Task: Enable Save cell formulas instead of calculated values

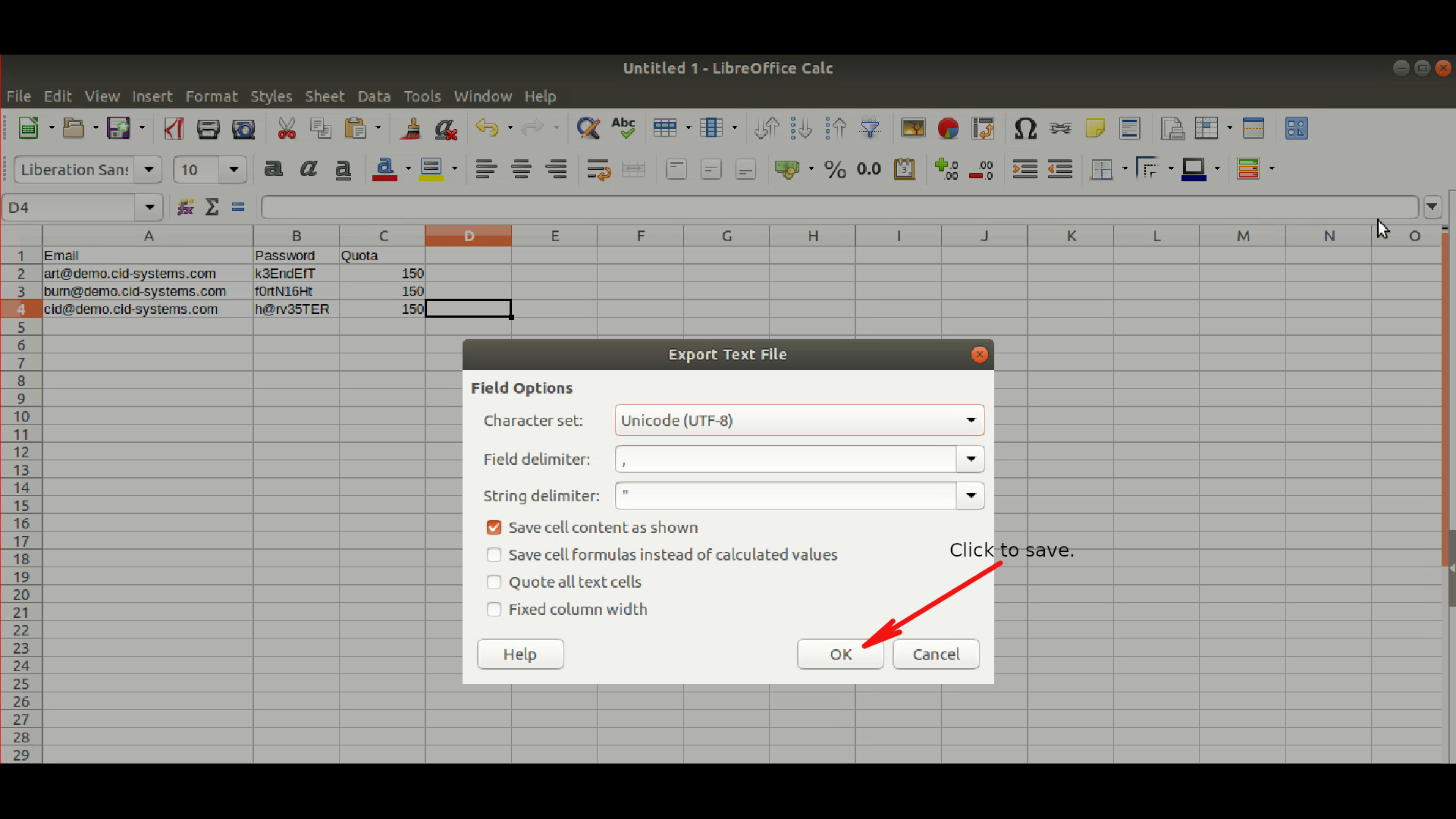Action: click(494, 555)
